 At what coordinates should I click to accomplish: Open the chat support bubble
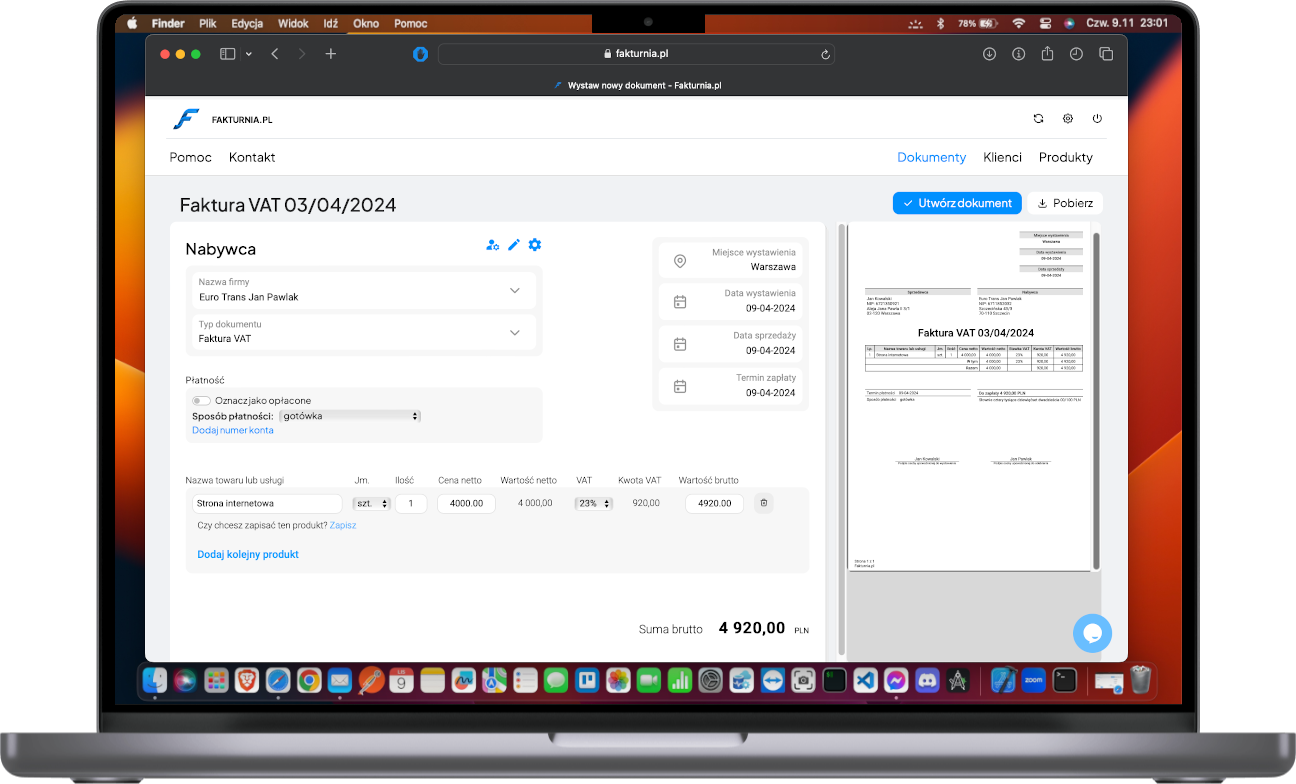click(x=1092, y=633)
